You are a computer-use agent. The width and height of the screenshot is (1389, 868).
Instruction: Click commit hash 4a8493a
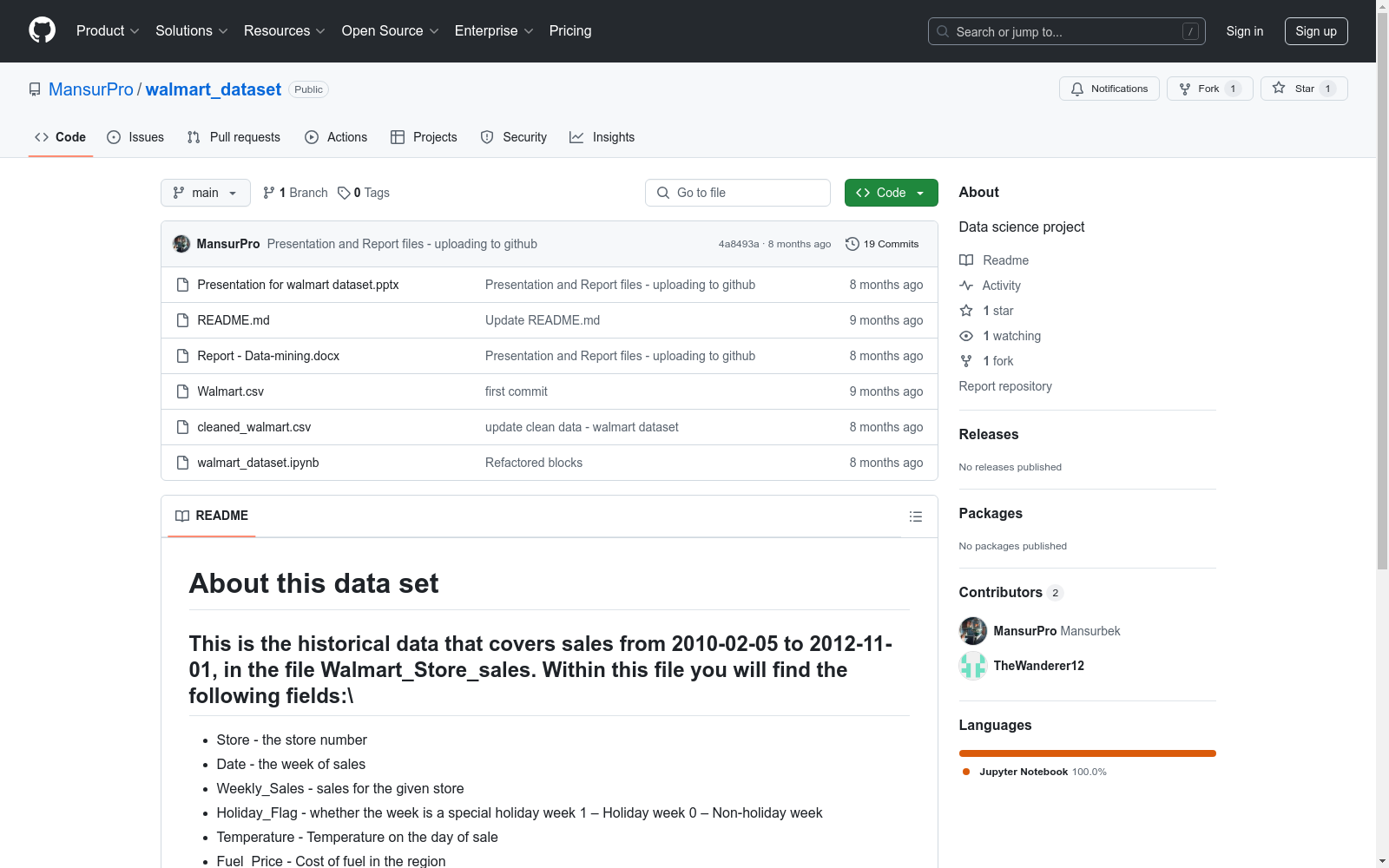[x=739, y=244]
